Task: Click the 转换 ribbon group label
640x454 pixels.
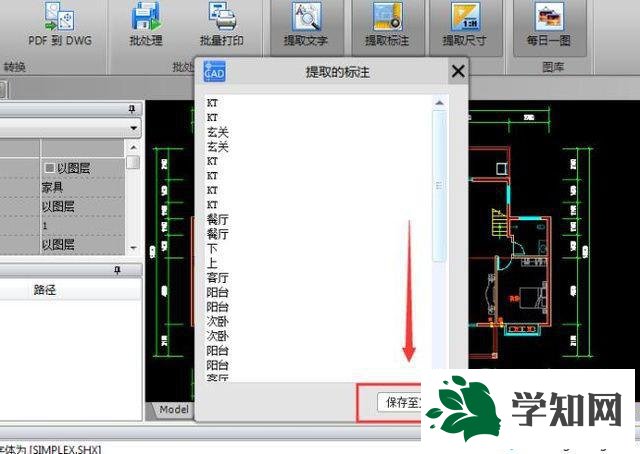Action: point(15,67)
